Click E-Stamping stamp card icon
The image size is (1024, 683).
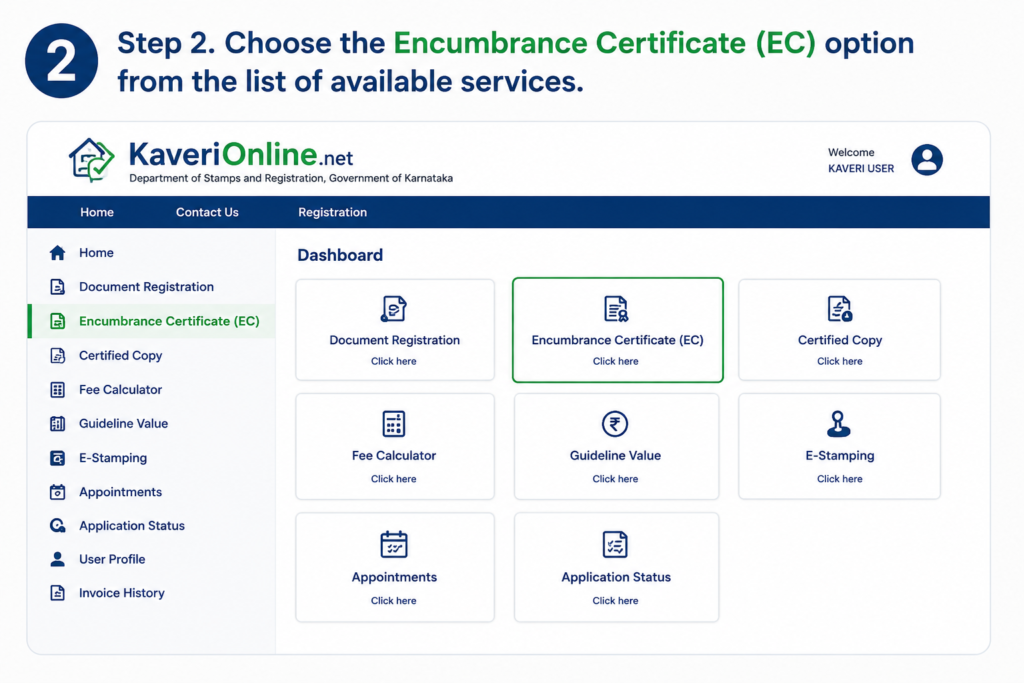839,424
